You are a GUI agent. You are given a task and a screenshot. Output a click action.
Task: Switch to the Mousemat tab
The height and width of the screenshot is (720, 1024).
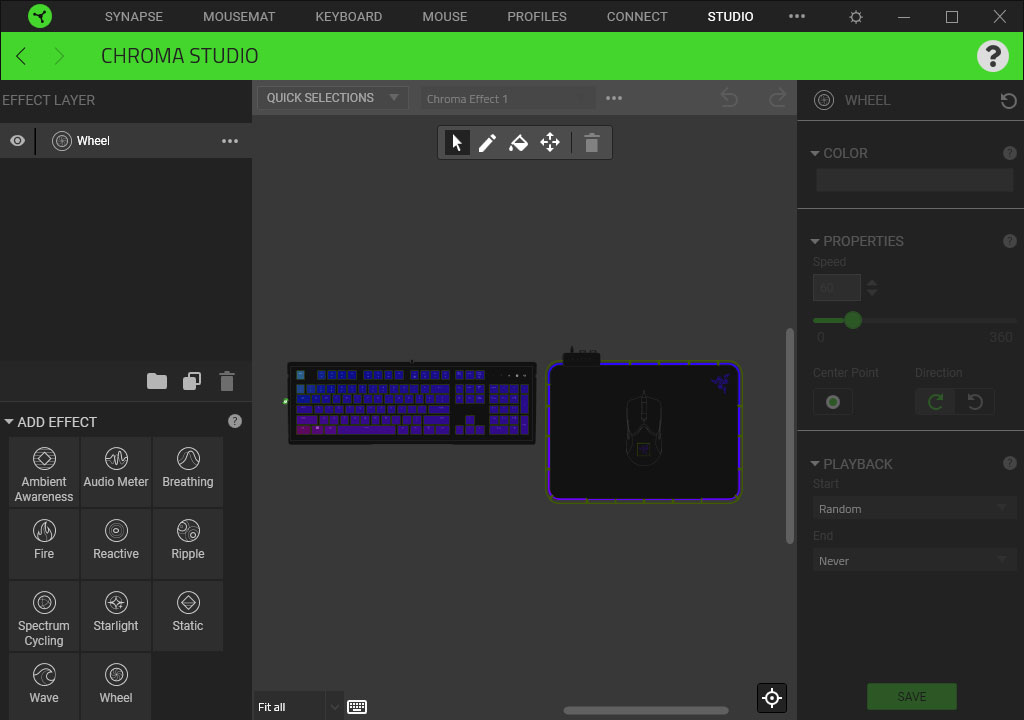click(x=239, y=16)
